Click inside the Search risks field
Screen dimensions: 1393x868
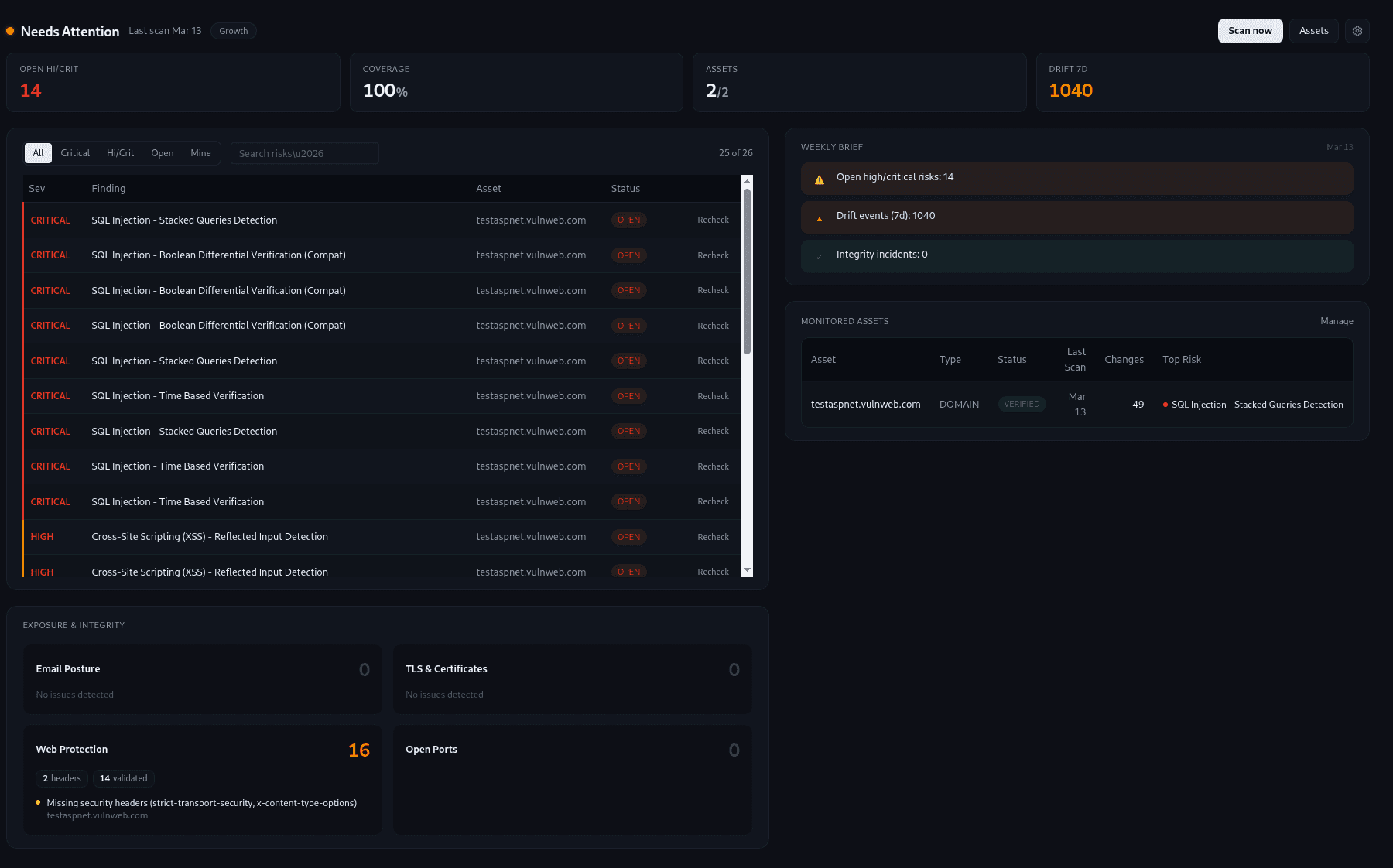pyautogui.click(x=304, y=153)
